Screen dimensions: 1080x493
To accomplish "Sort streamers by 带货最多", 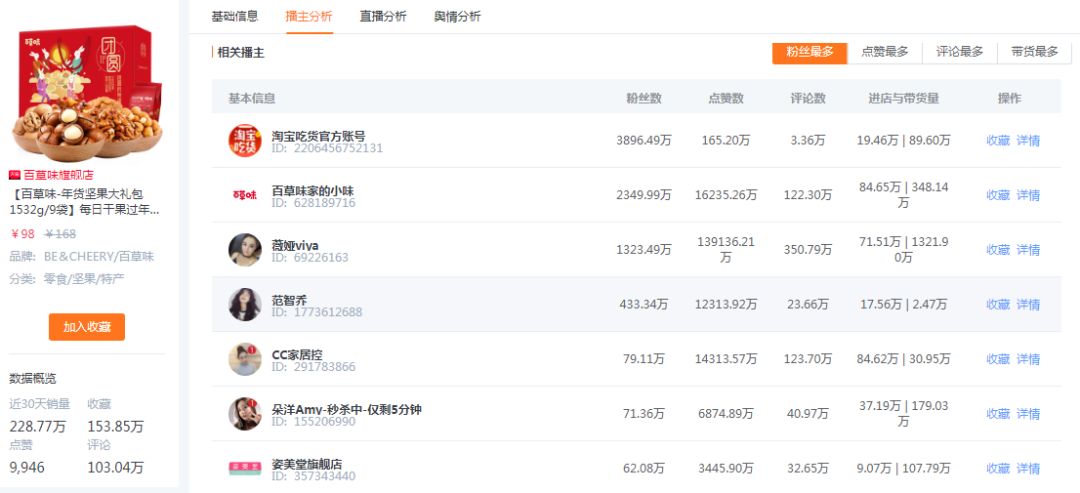I will pos(1034,52).
